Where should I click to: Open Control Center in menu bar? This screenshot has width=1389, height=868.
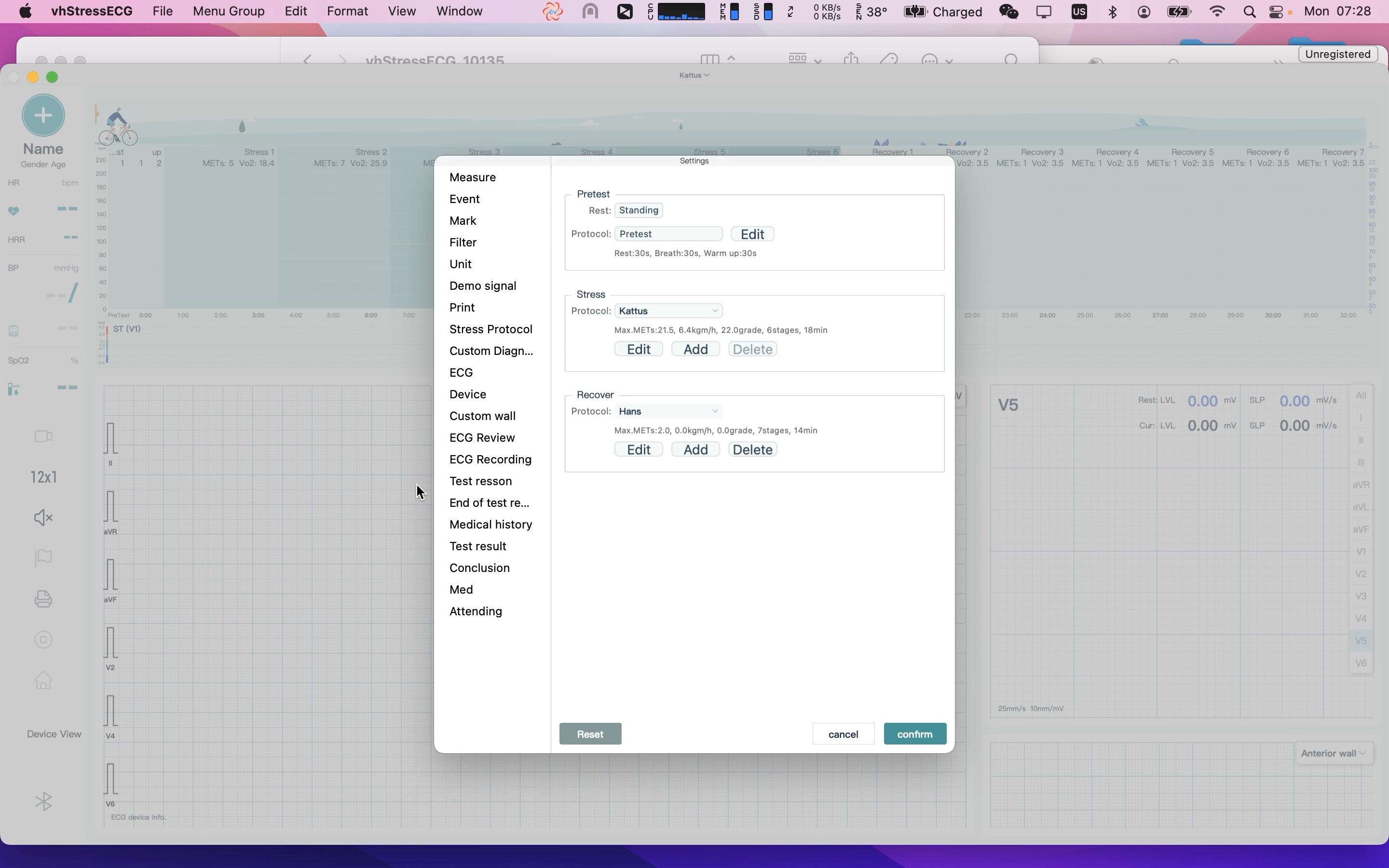1275,12
